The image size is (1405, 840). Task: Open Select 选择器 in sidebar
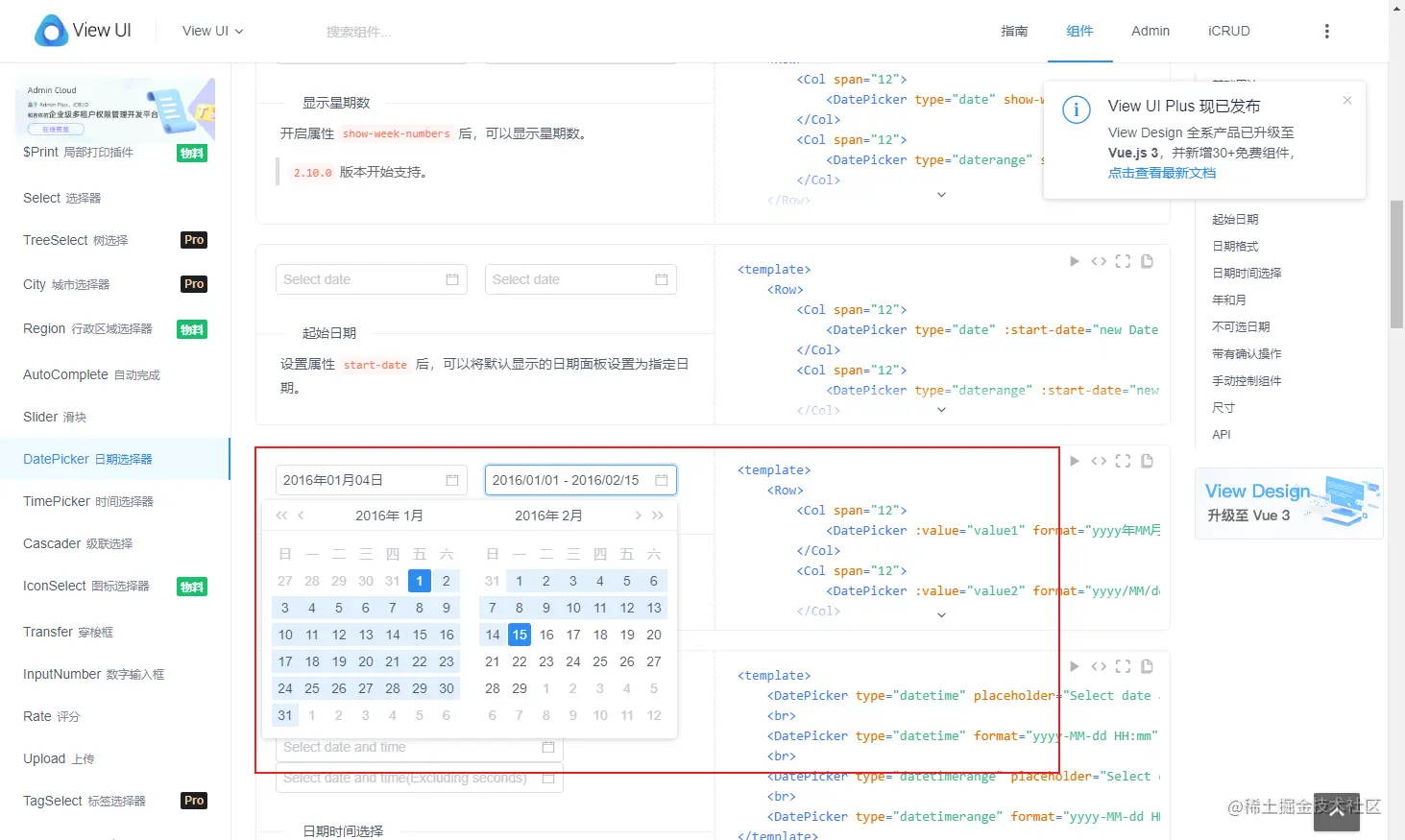(115, 198)
